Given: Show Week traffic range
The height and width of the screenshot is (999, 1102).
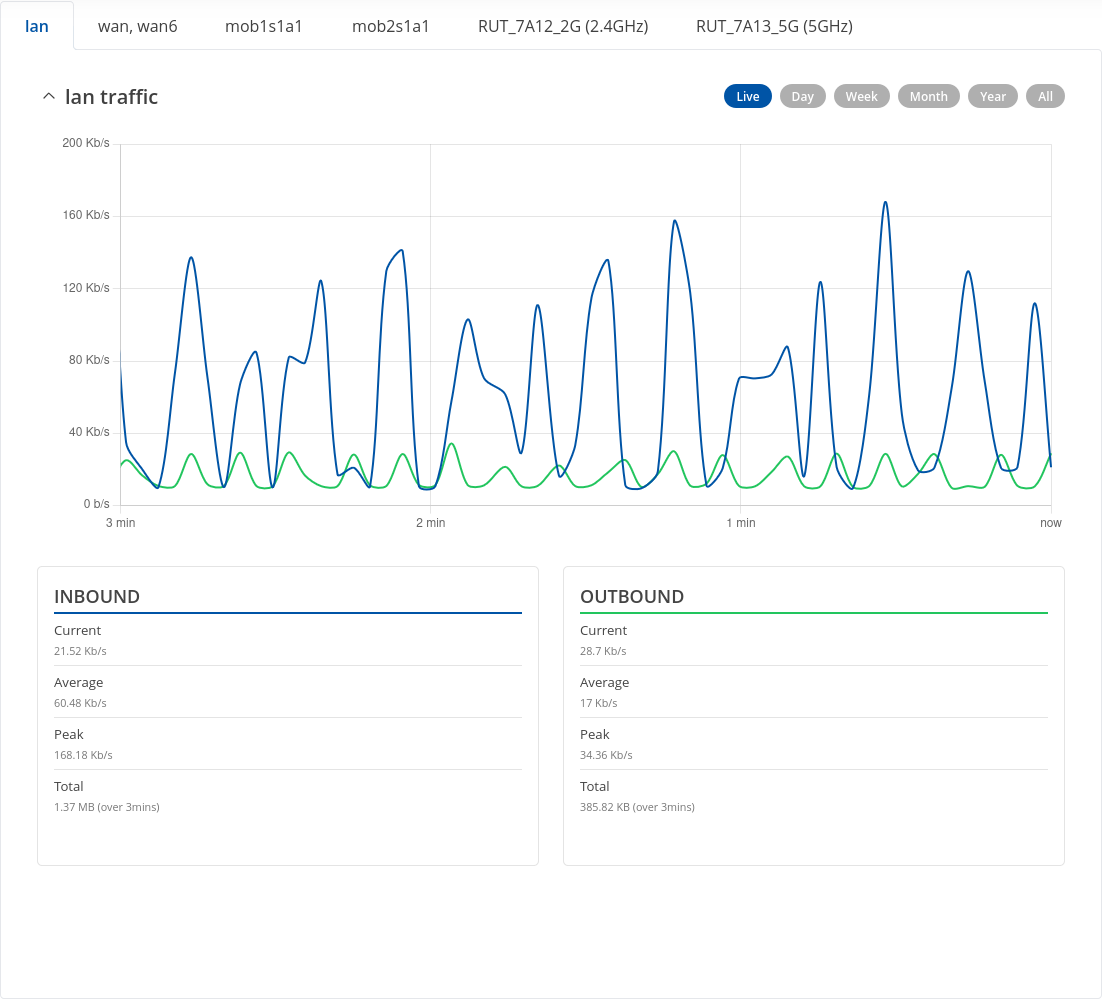Looking at the screenshot, I should tap(861, 96).
